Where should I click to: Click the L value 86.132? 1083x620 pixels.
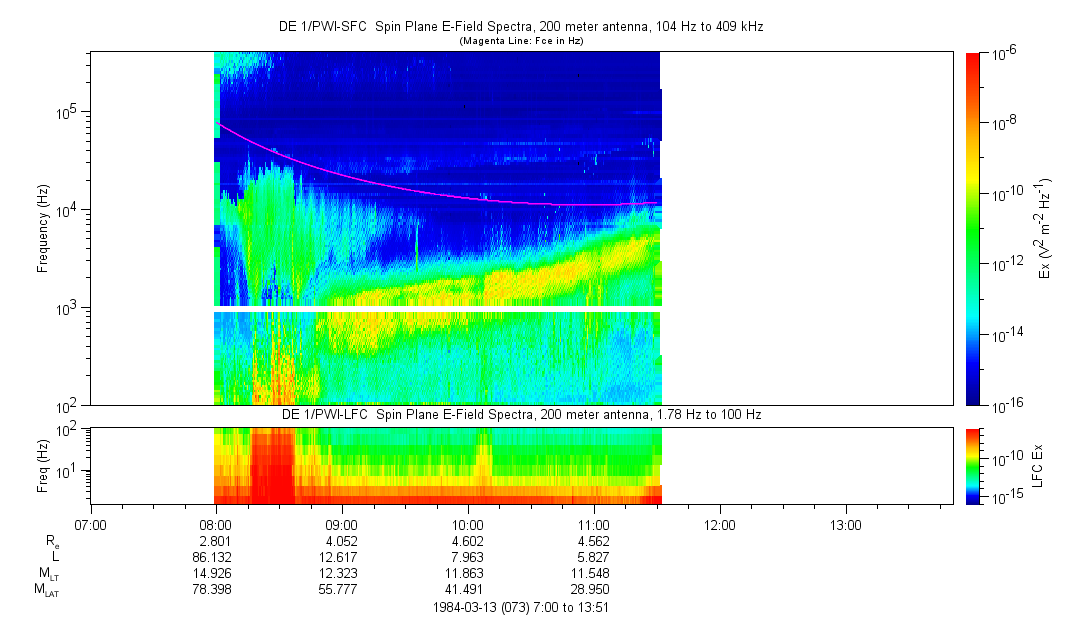coord(210,556)
